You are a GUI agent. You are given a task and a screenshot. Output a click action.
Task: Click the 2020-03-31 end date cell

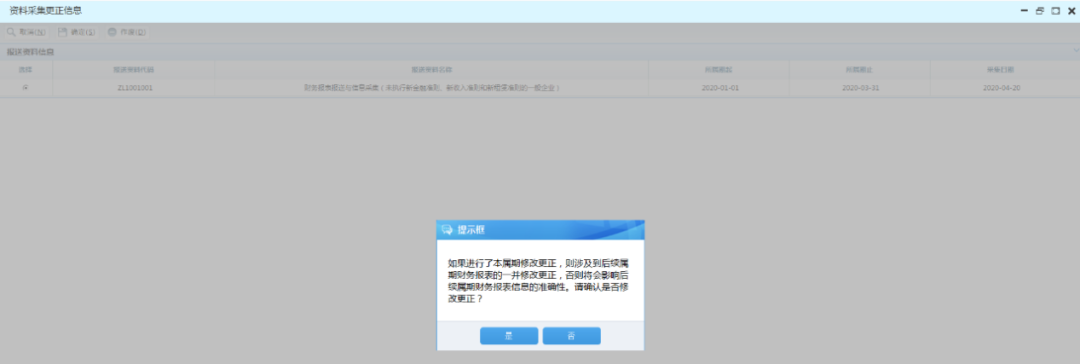tap(860, 88)
